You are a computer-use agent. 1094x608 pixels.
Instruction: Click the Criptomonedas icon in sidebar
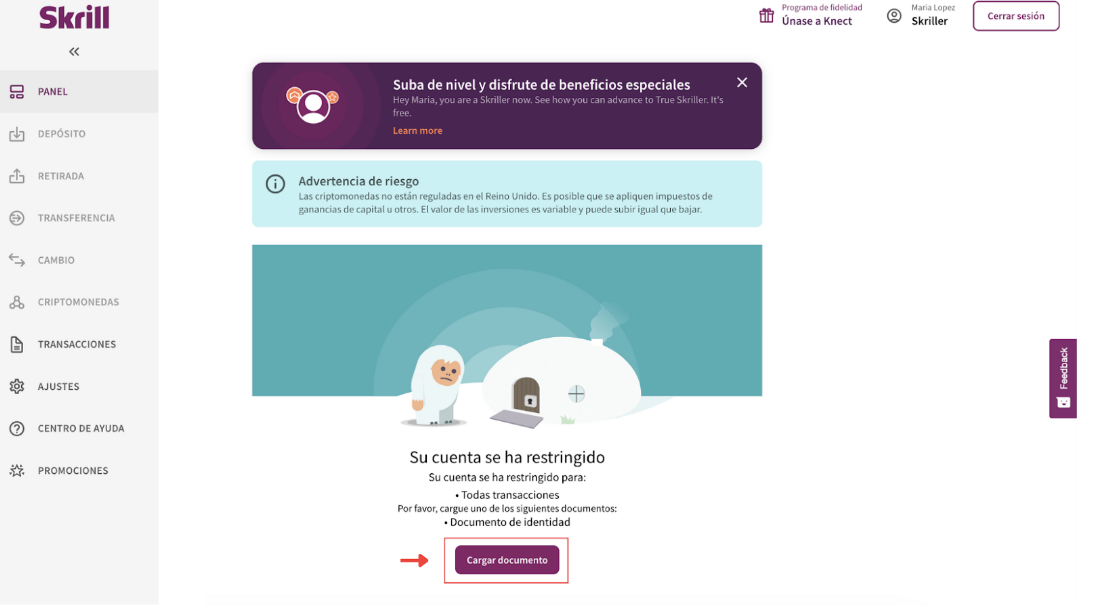tap(17, 302)
